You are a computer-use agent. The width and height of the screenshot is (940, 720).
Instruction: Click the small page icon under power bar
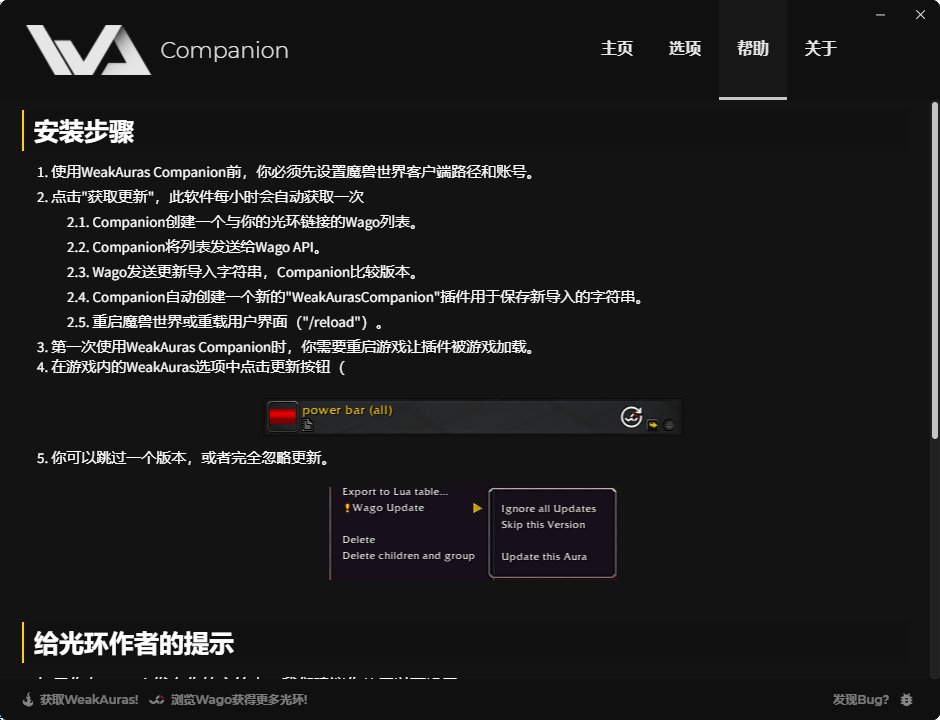(307, 425)
